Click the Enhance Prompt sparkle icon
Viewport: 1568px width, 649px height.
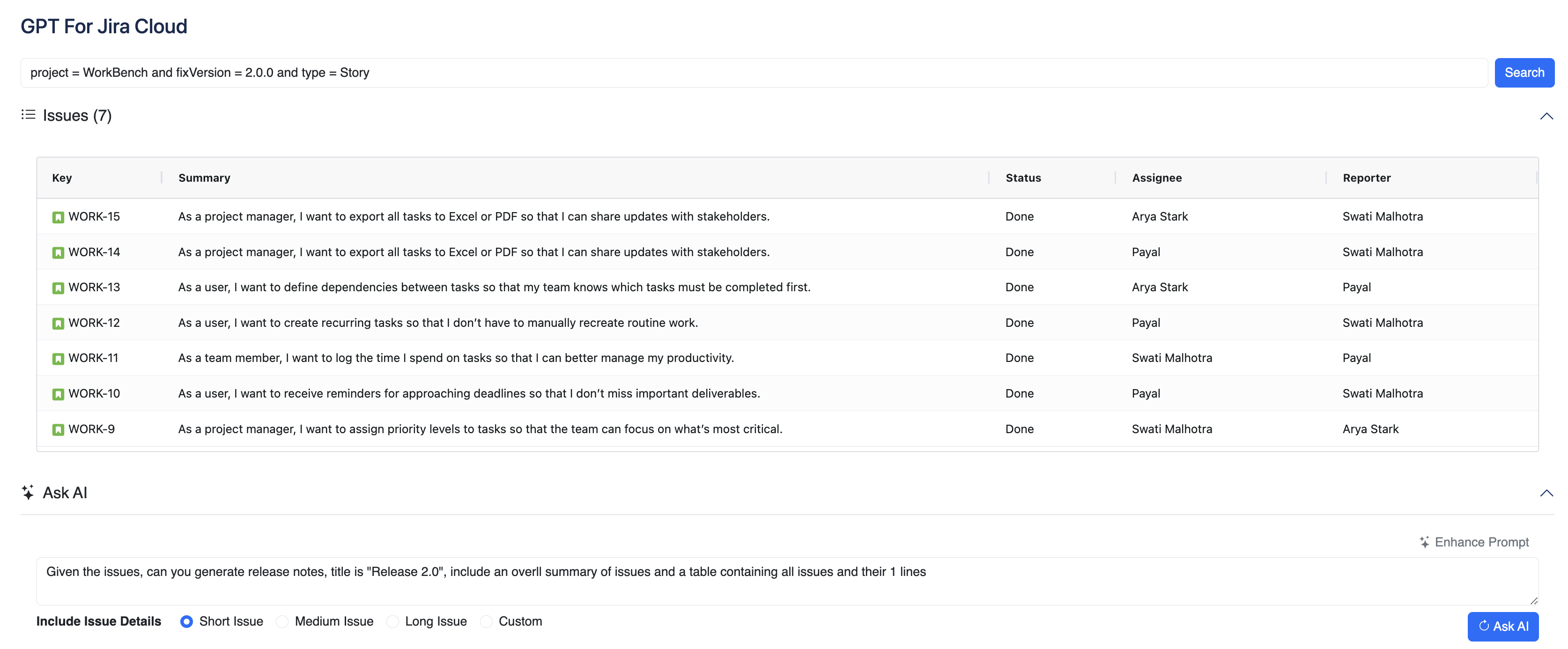tap(1424, 542)
